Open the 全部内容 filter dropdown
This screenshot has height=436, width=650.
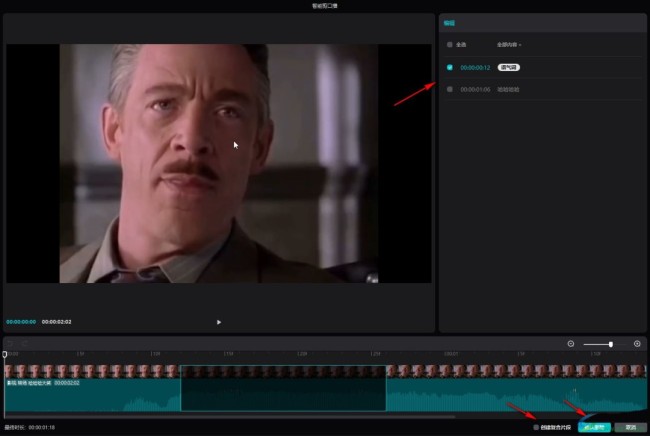click(x=509, y=44)
